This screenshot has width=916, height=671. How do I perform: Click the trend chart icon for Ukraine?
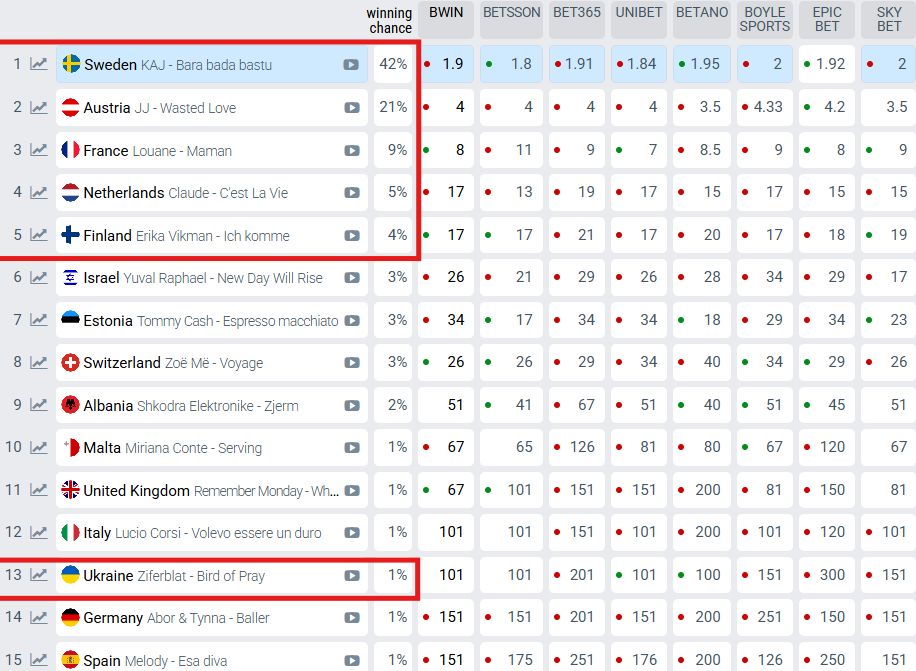coord(39,575)
